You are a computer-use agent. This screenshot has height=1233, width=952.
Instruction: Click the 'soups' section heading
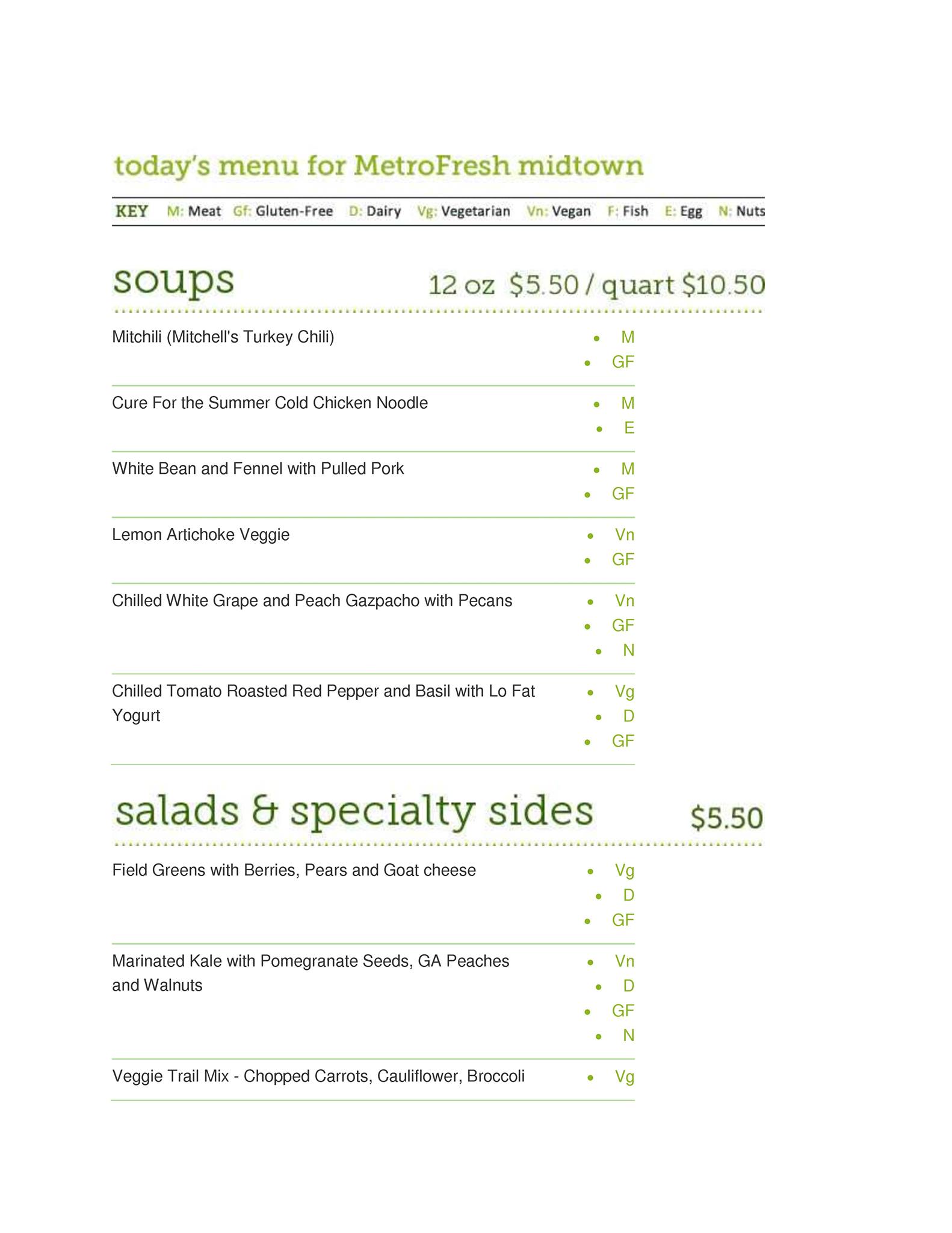pos(173,281)
